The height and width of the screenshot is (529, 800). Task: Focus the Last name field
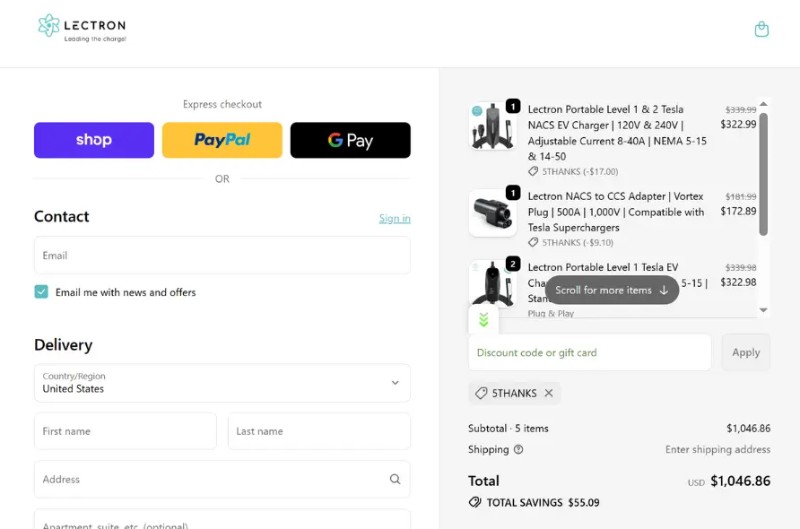[x=319, y=431]
